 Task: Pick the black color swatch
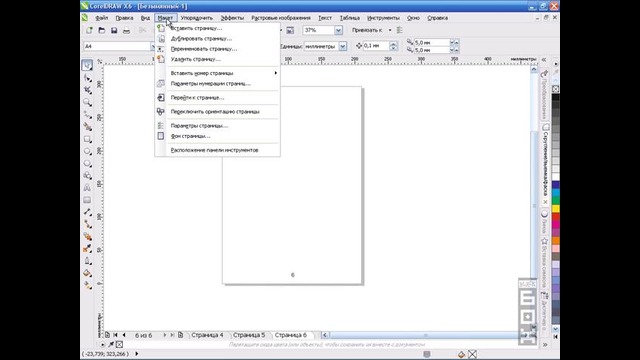coord(556,97)
